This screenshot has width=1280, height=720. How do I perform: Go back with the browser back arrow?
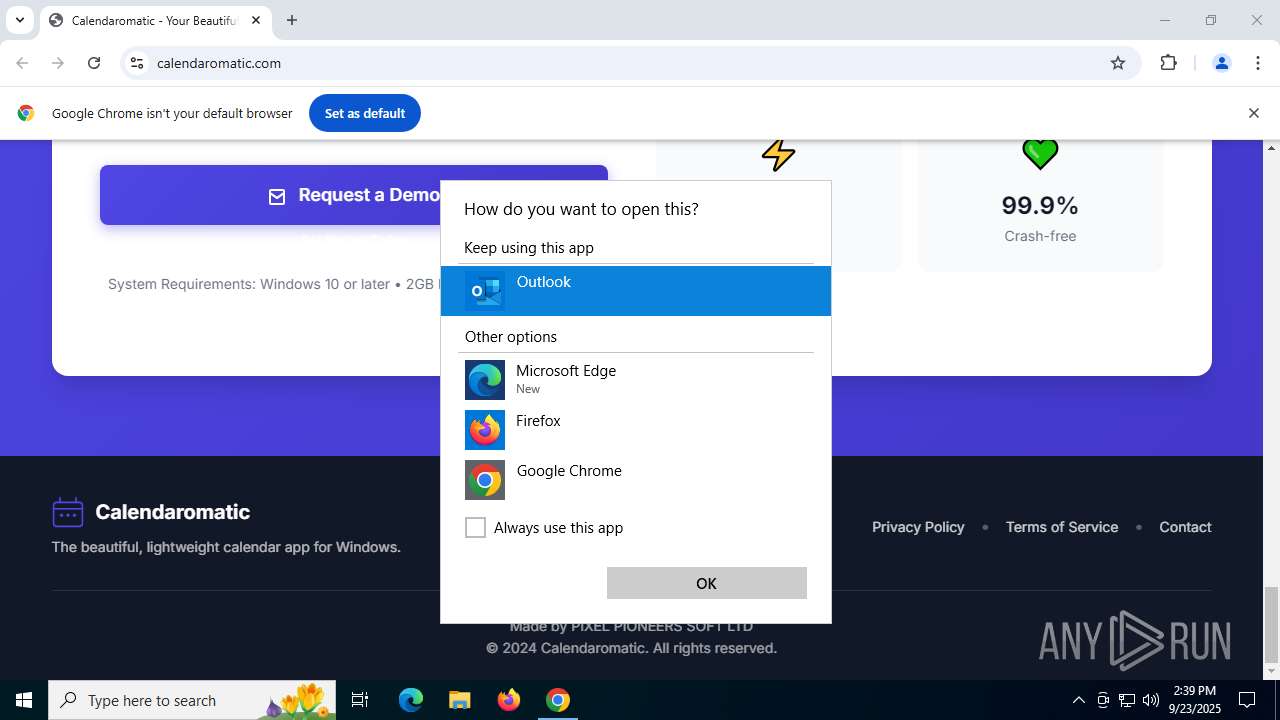[x=22, y=63]
